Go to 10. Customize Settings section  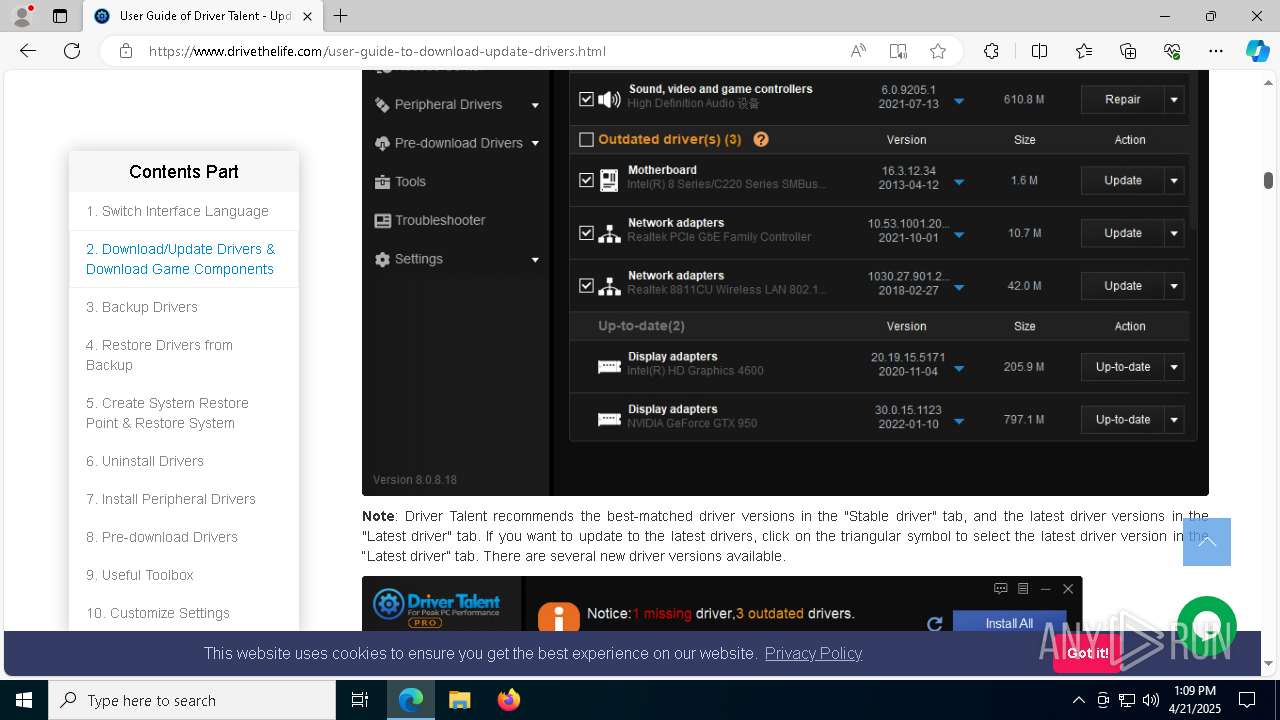pos(158,613)
